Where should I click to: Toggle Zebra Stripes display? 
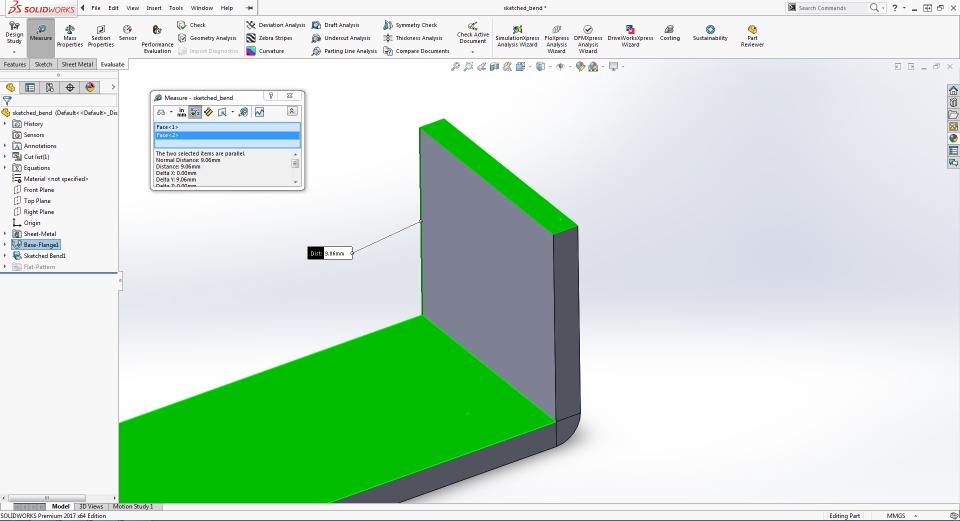point(269,38)
